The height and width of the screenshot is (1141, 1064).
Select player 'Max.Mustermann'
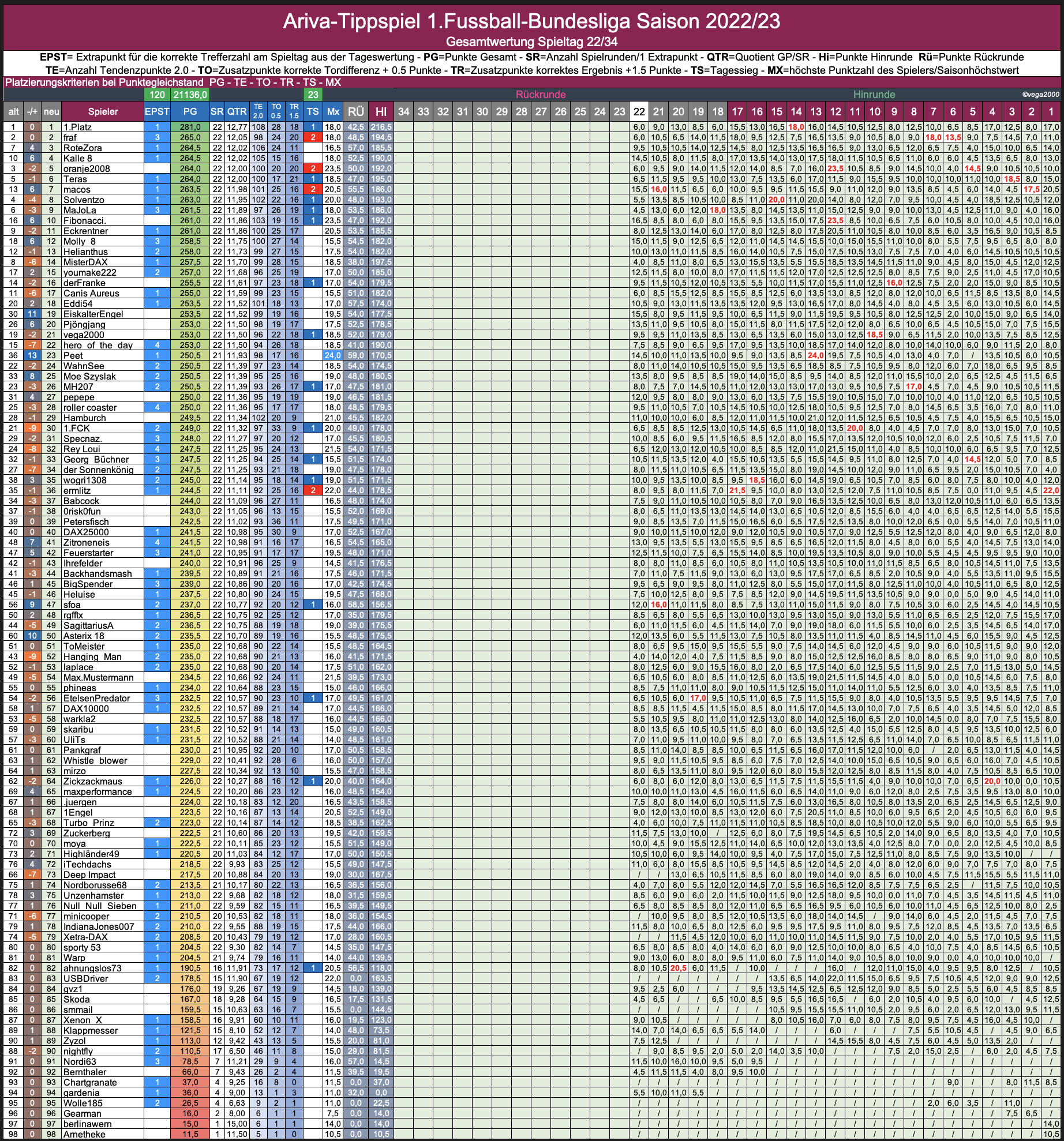(x=98, y=677)
